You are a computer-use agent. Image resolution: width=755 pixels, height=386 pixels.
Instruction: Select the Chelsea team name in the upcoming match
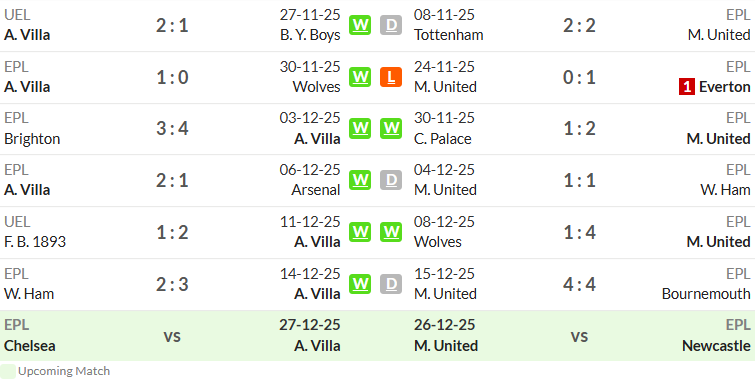coord(30,346)
